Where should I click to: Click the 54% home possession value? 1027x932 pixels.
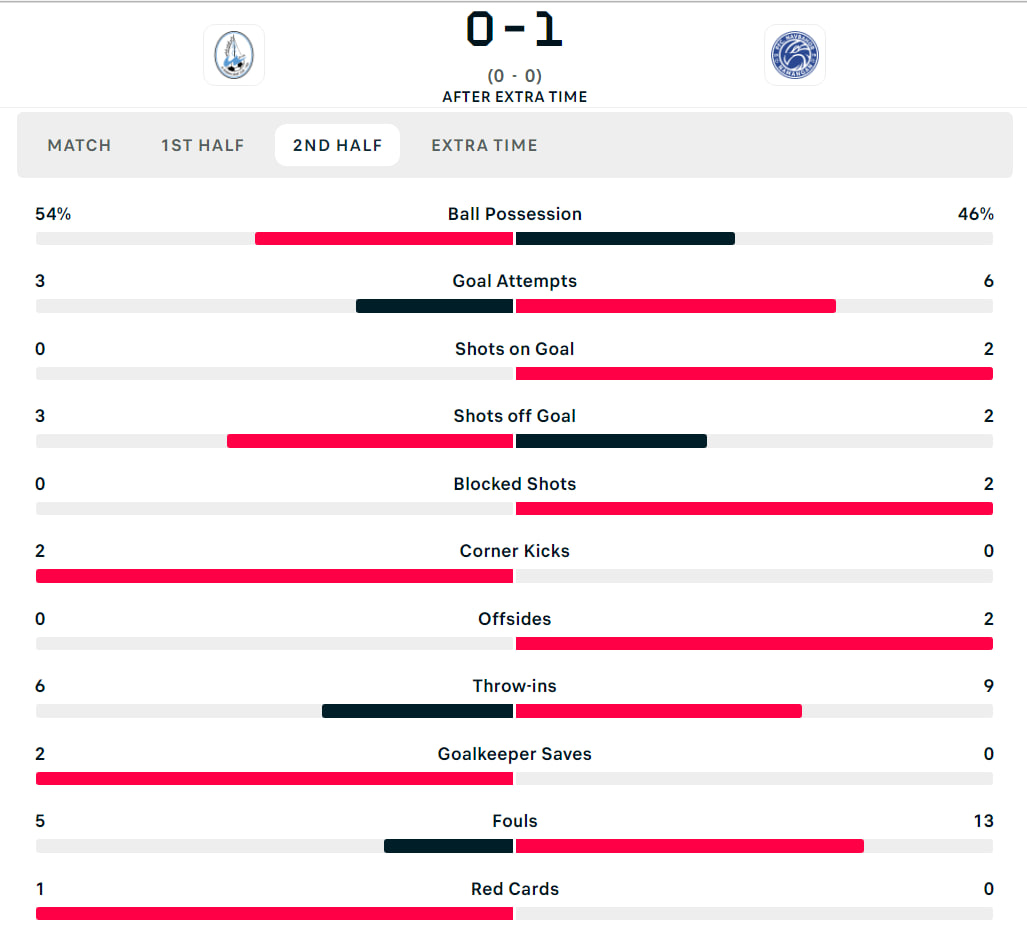tap(53, 214)
